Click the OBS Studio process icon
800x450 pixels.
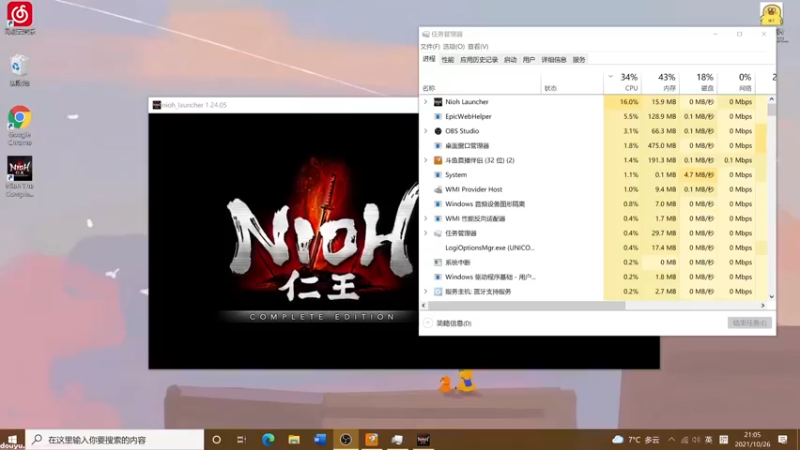[x=438, y=131]
